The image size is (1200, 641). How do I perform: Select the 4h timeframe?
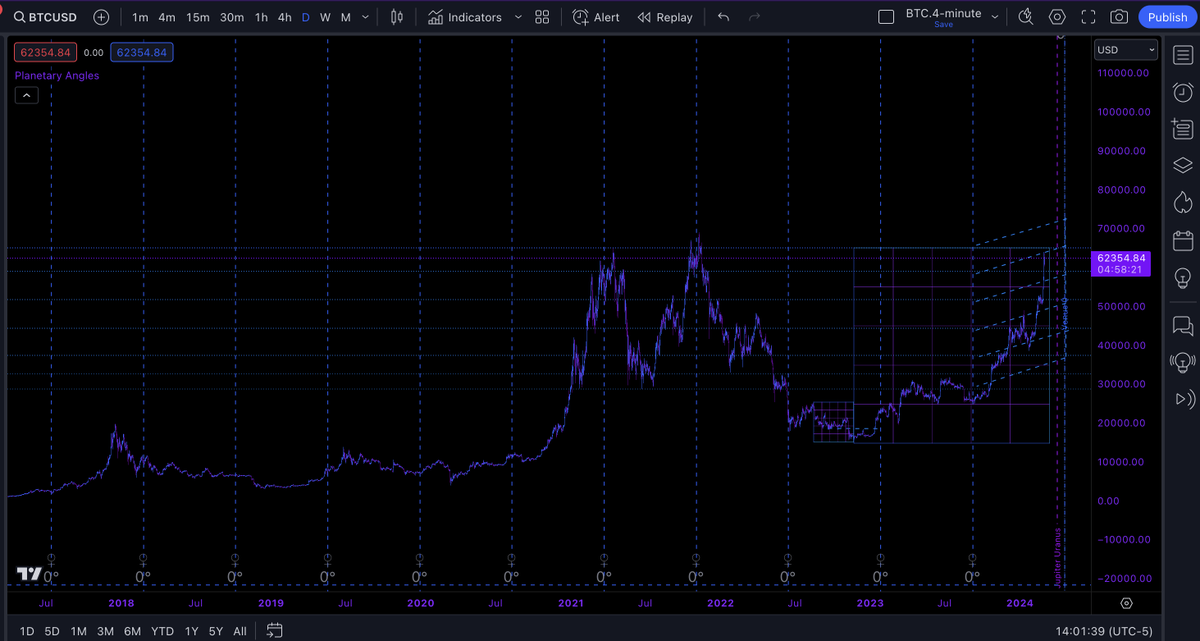click(285, 17)
